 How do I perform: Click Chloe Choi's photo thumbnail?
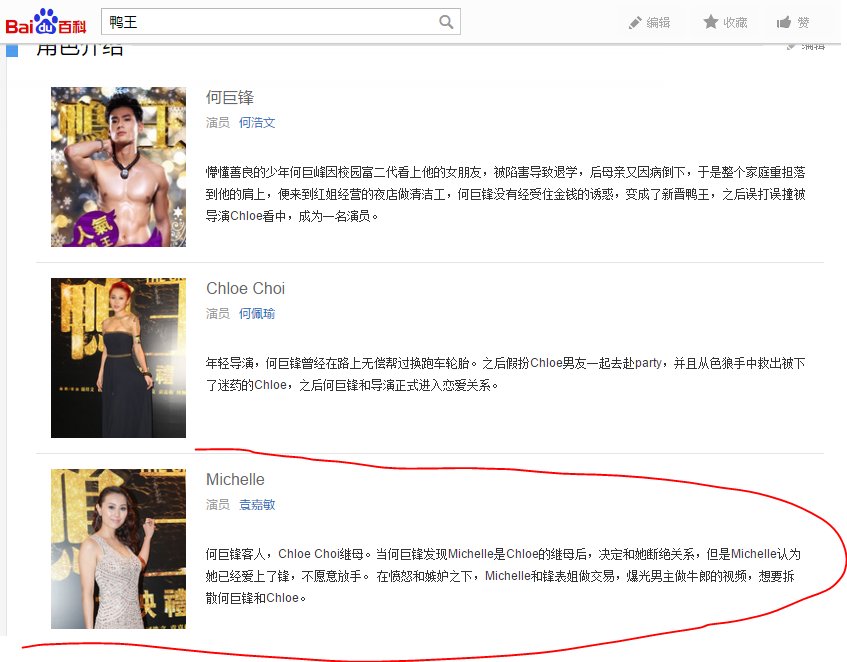coord(117,357)
